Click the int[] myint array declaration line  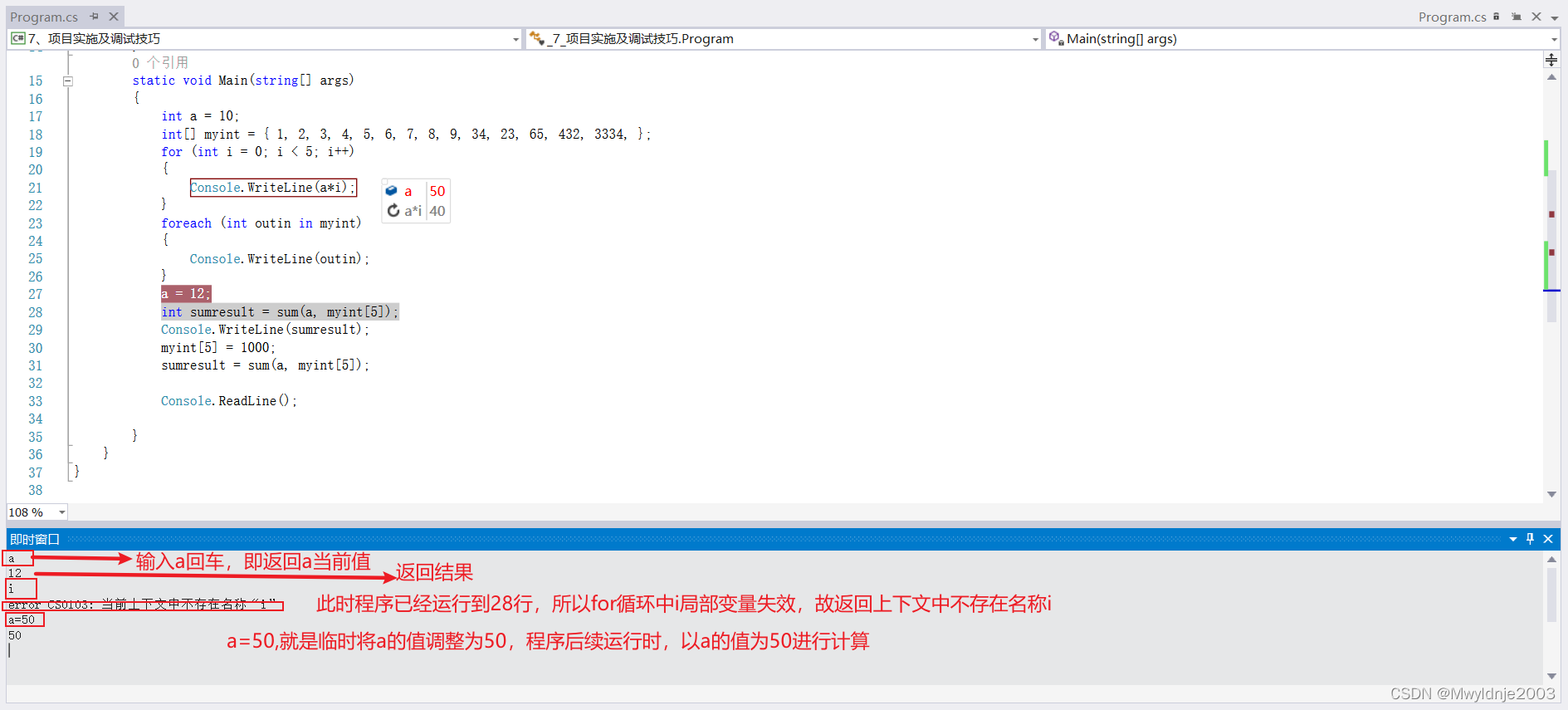click(406, 135)
